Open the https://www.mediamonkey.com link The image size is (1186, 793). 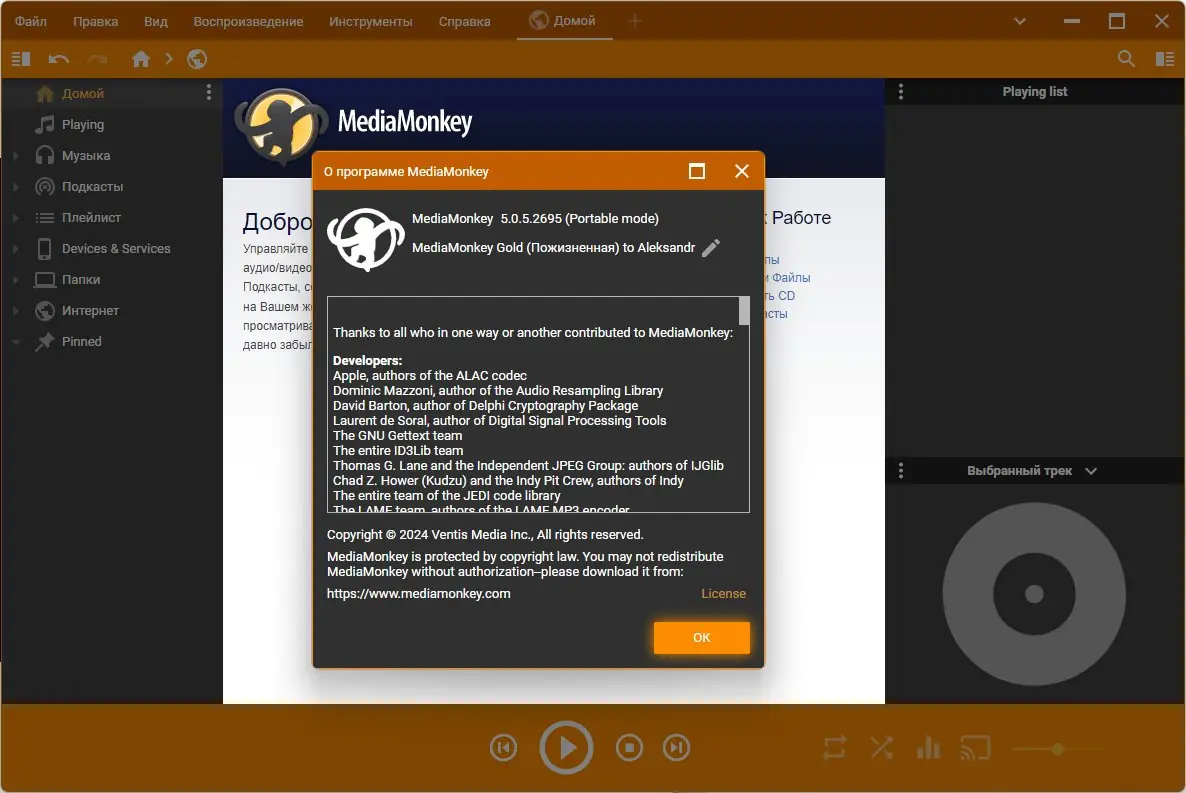(x=418, y=593)
